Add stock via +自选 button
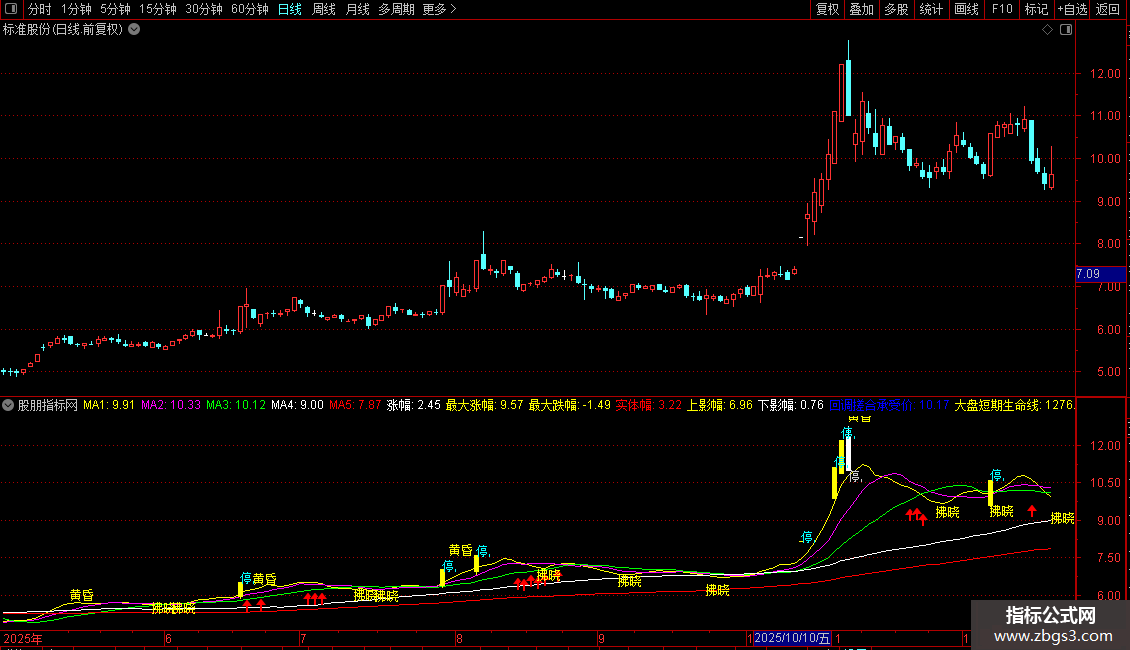 (1072, 9)
